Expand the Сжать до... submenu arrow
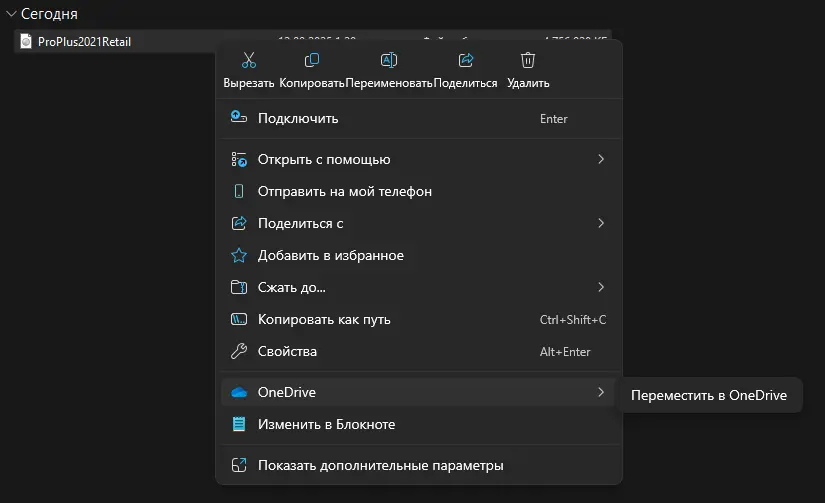This screenshot has height=503, width=825. coord(600,287)
